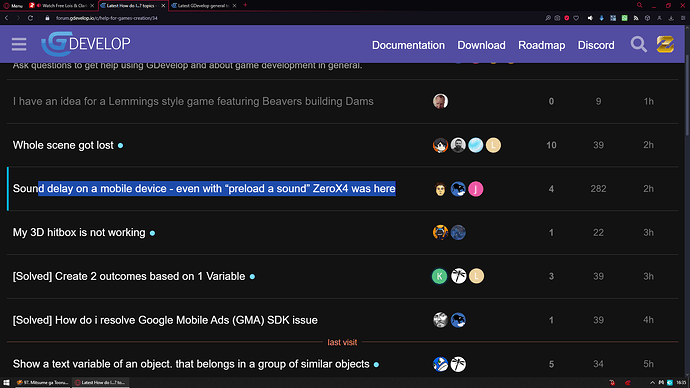The height and width of the screenshot is (388, 690).
Task: Click the GDevelop logo
Action: pyautogui.click(x=86, y=44)
